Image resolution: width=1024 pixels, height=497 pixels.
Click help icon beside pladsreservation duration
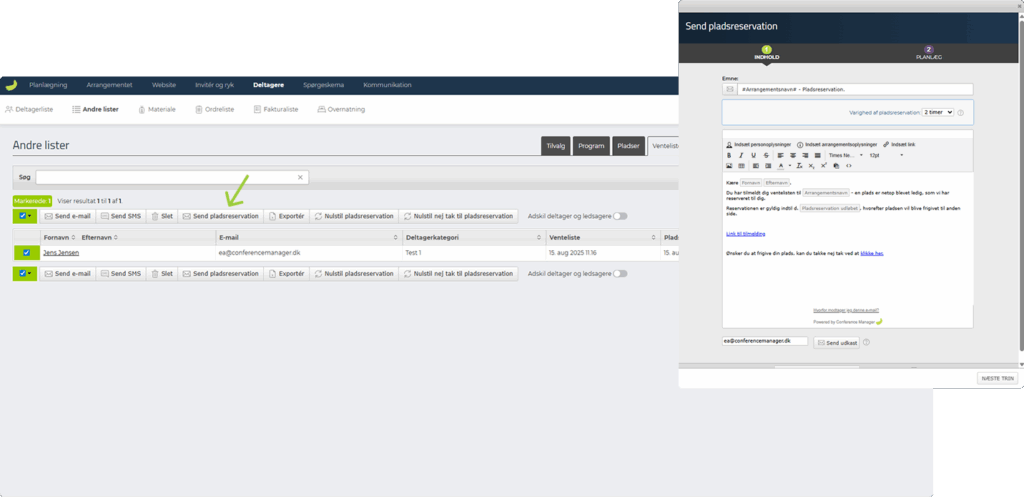pos(961,112)
